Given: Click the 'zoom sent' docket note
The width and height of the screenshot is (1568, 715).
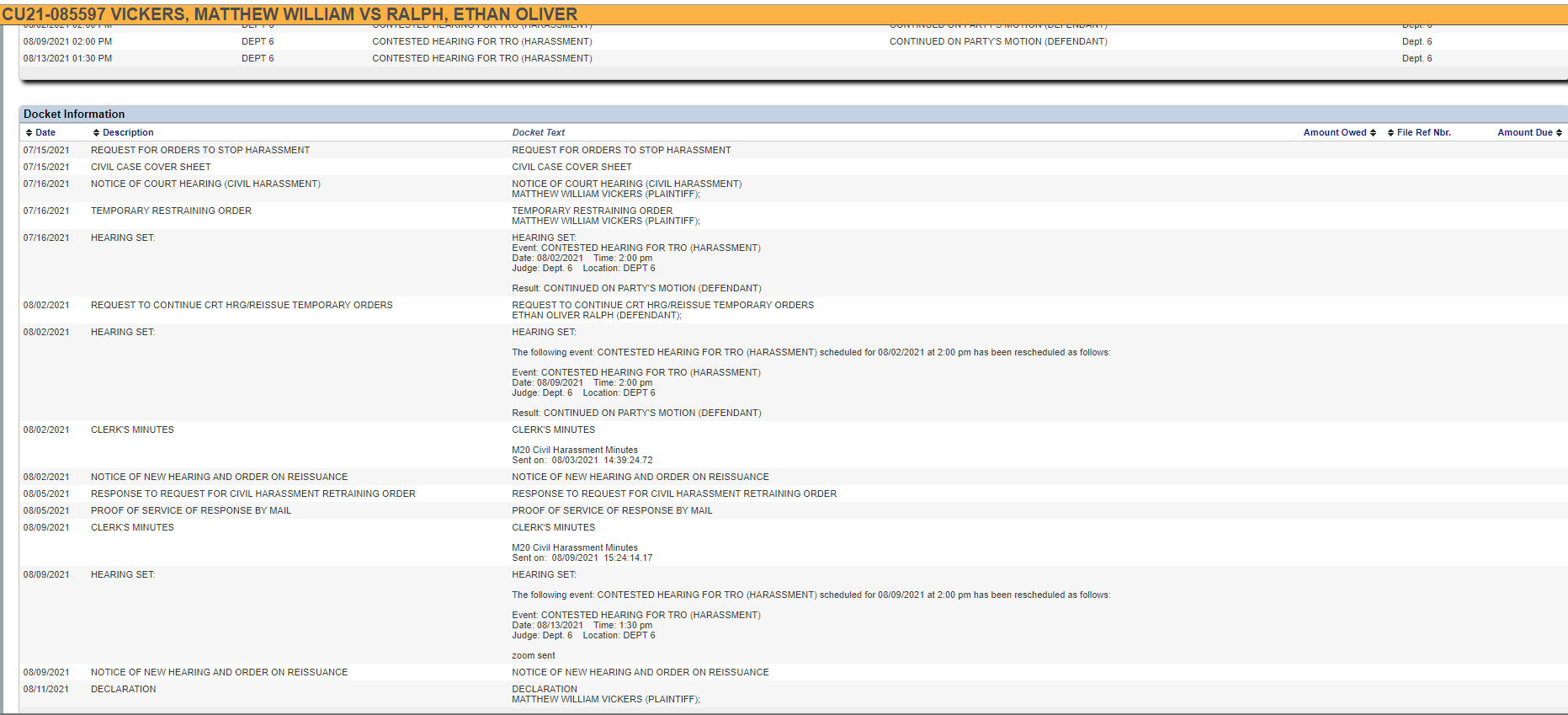Looking at the screenshot, I should (x=534, y=655).
